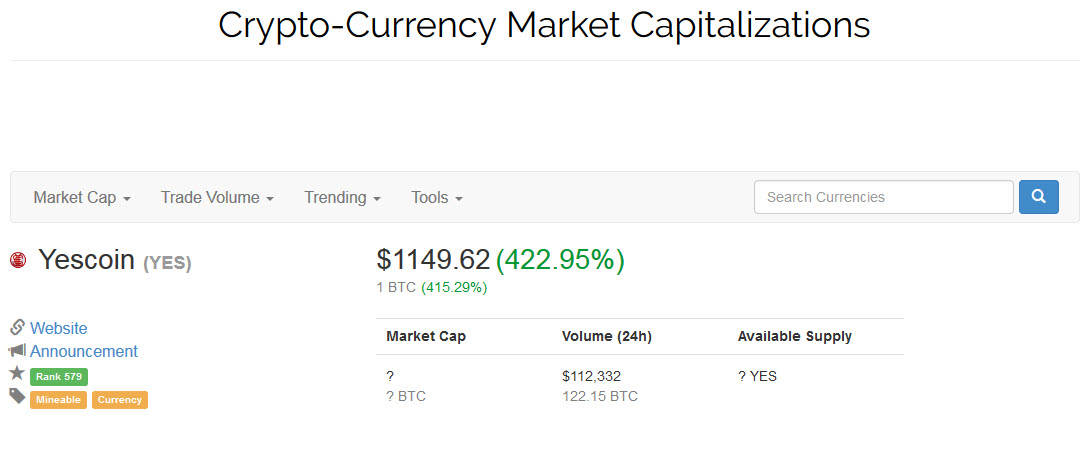
Task: Open the Market Cap dropdown menu
Action: tap(82, 197)
